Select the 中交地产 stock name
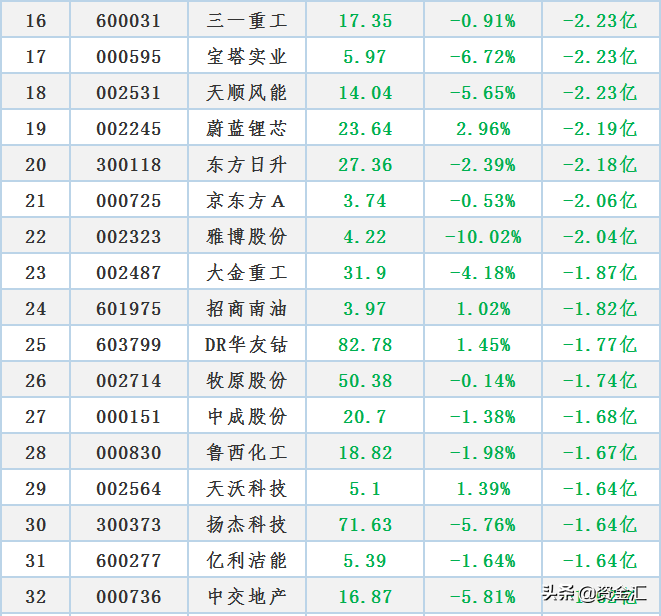The width and height of the screenshot is (661, 616). (247, 597)
